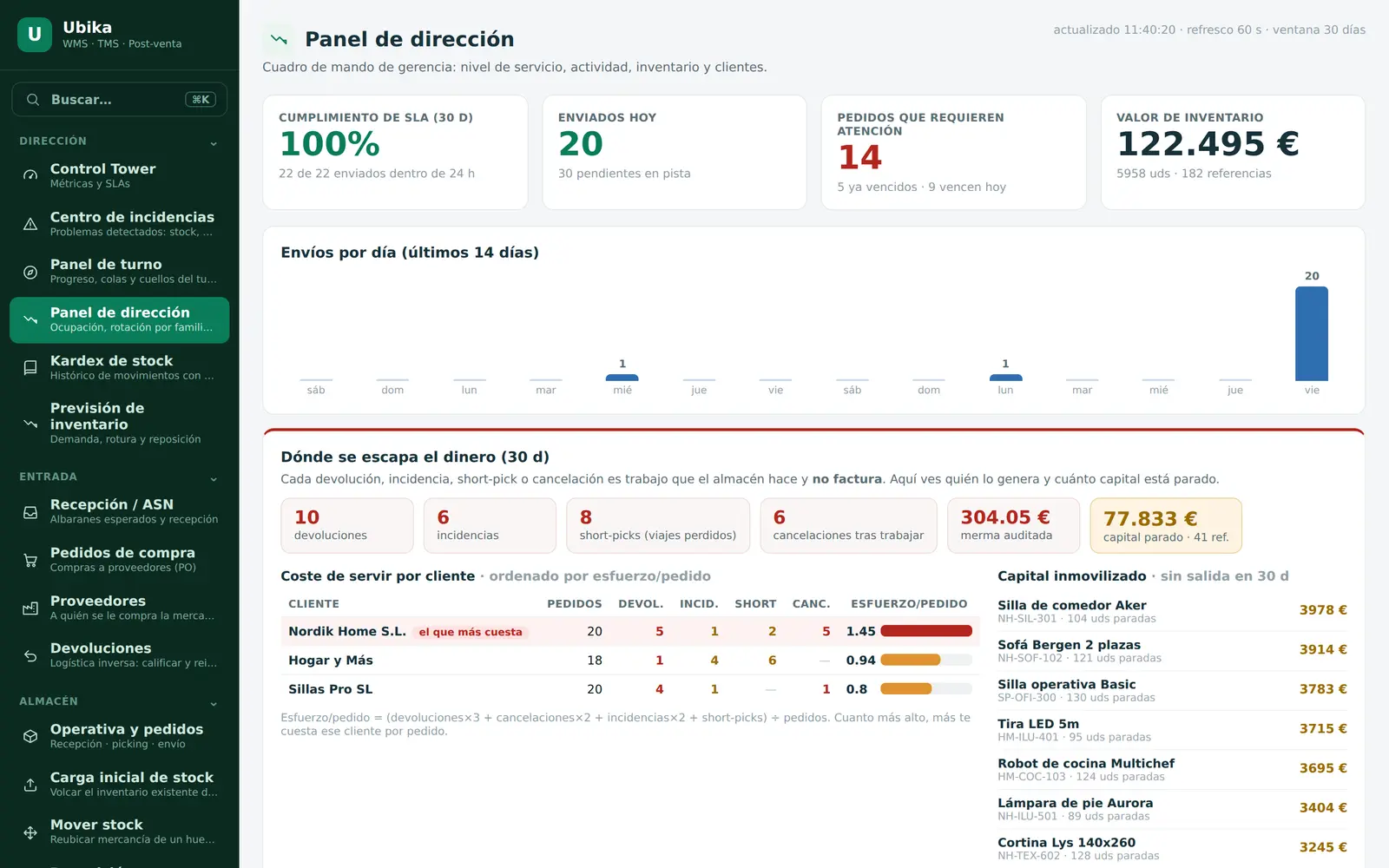Image resolution: width=1389 pixels, height=868 pixels.
Task: Click the Panel de dirección trend icon in sidebar
Action: coord(30,319)
